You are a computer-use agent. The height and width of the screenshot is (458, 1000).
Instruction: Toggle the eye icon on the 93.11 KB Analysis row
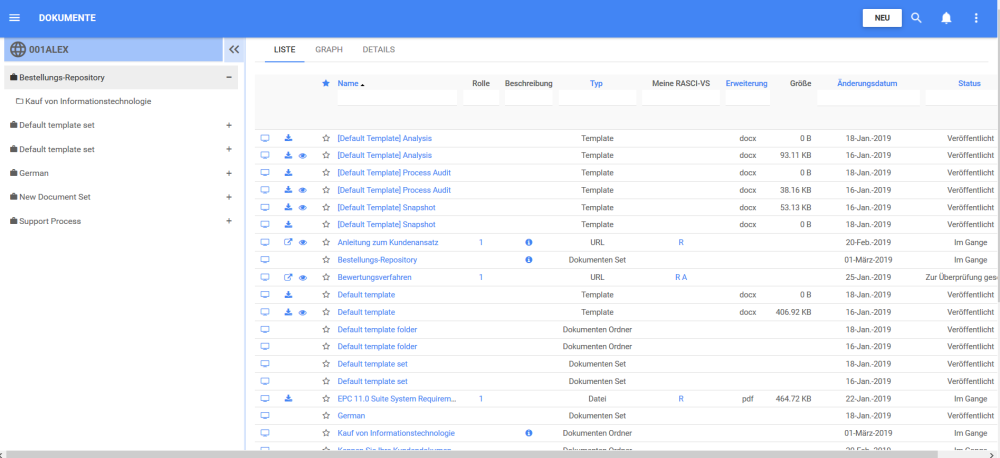(303, 155)
